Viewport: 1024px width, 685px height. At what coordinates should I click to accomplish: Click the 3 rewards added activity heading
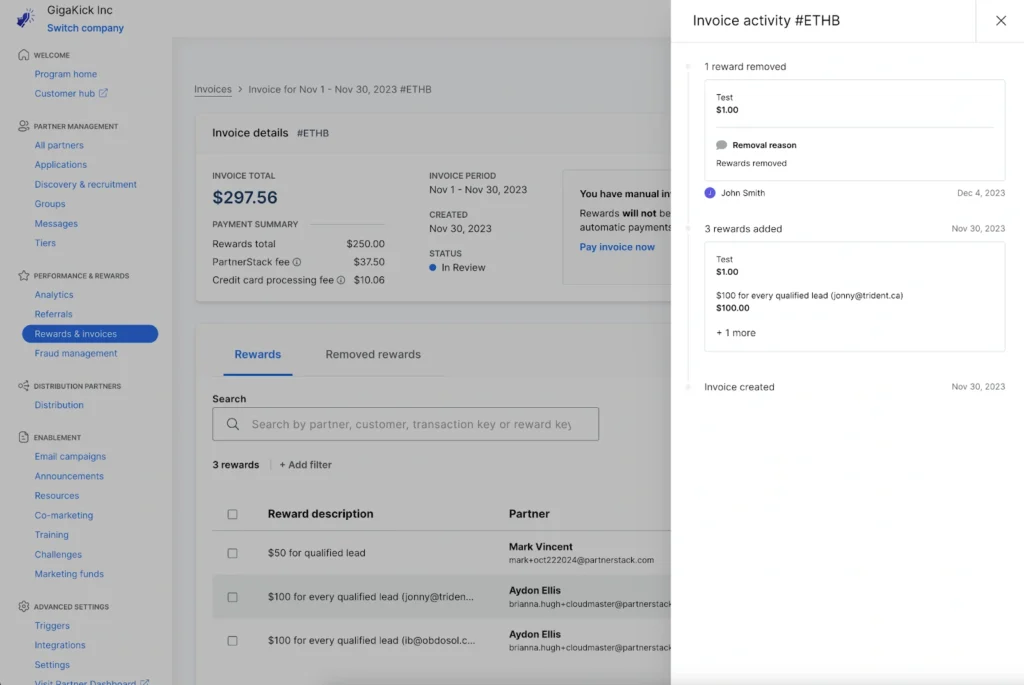pos(743,229)
